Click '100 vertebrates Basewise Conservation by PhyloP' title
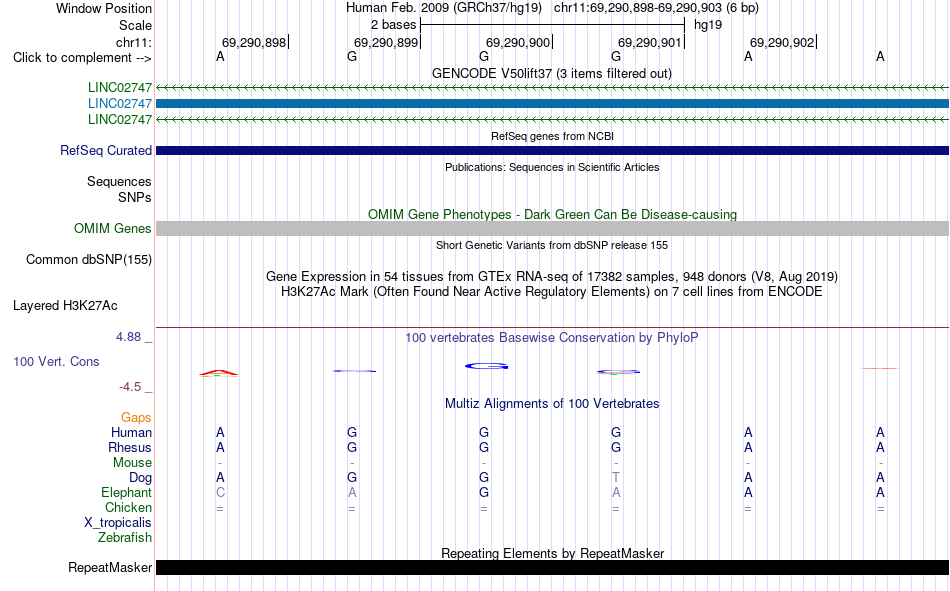Viewport: 950px width, 591px height. tap(552, 338)
